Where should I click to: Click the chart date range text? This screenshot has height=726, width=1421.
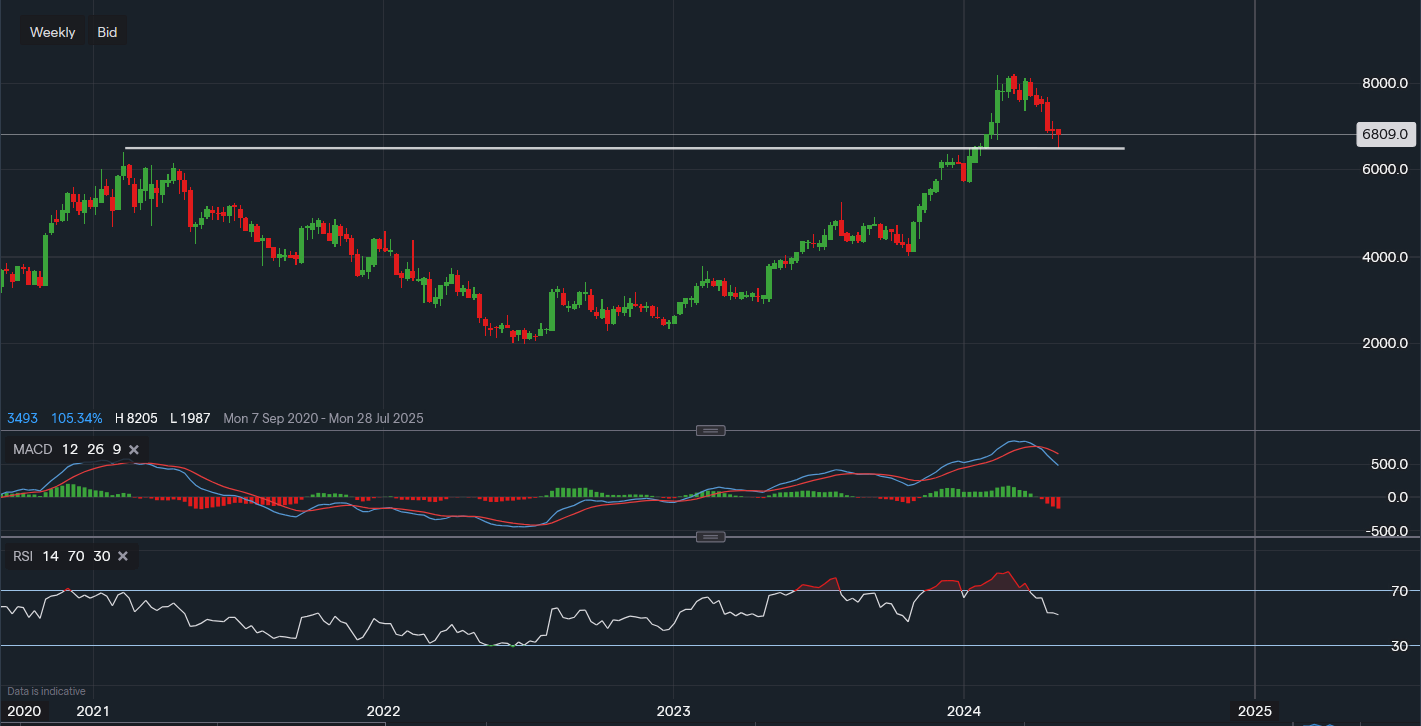pyautogui.click(x=323, y=418)
